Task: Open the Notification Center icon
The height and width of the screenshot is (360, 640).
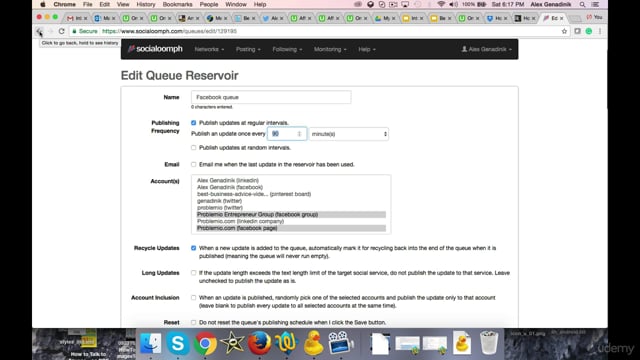Action: coord(596,4)
